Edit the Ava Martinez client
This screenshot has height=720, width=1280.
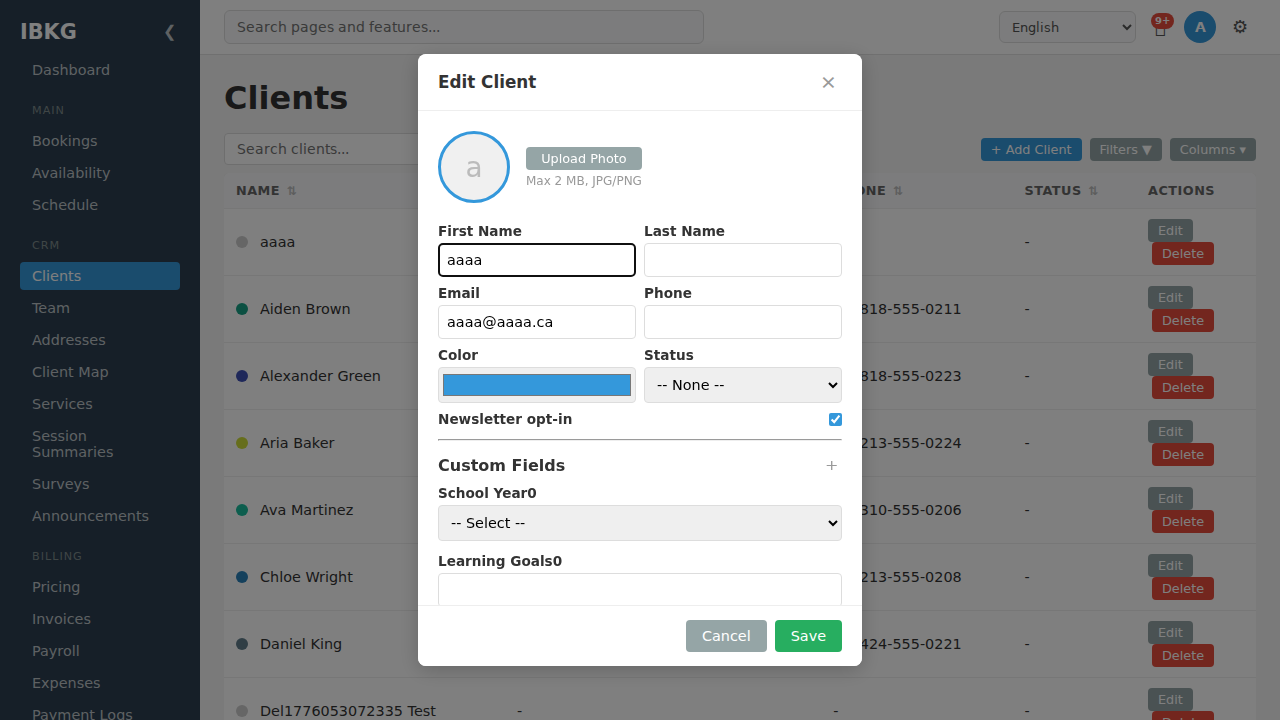tap(1170, 499)
